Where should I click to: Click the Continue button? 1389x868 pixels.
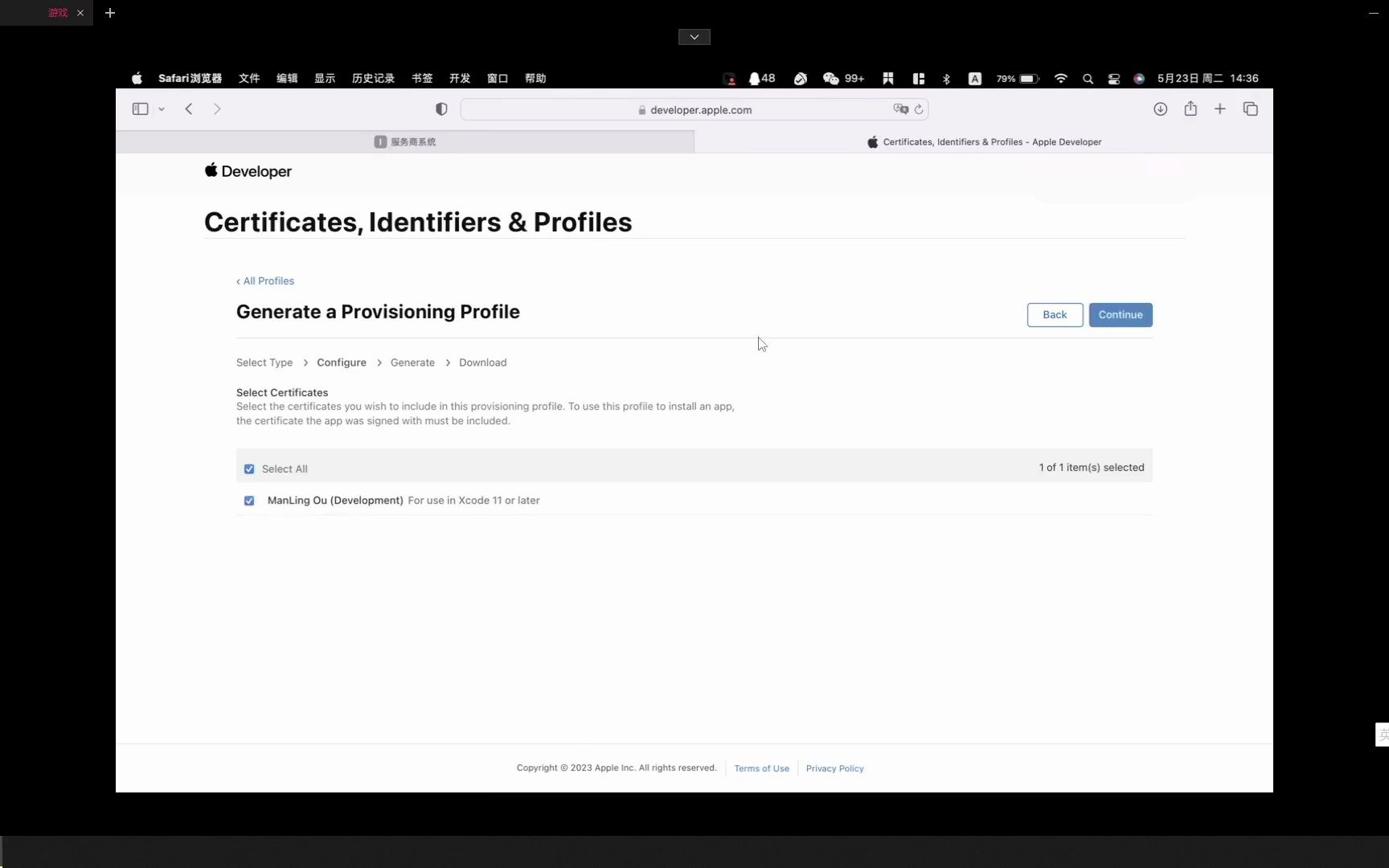pos(1121,315)
